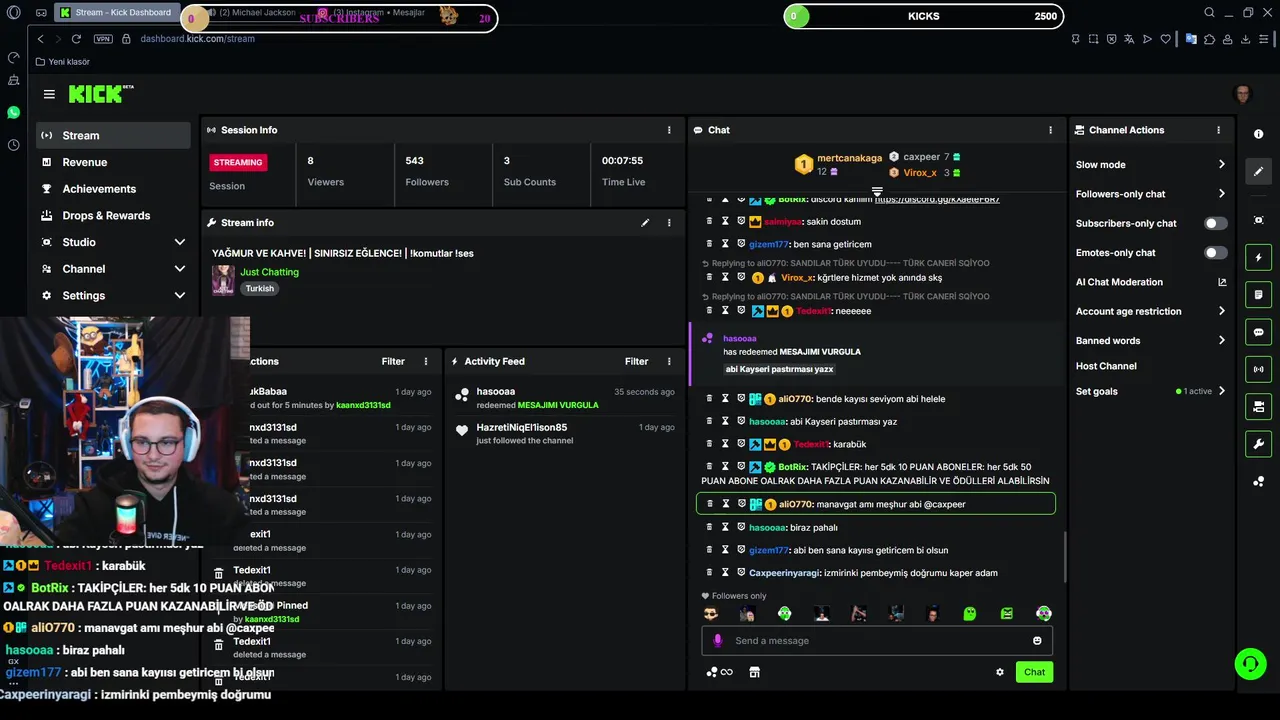1280x720 pixels.
Task: Click the channel points infinity icon
Action: coord(720,672)
